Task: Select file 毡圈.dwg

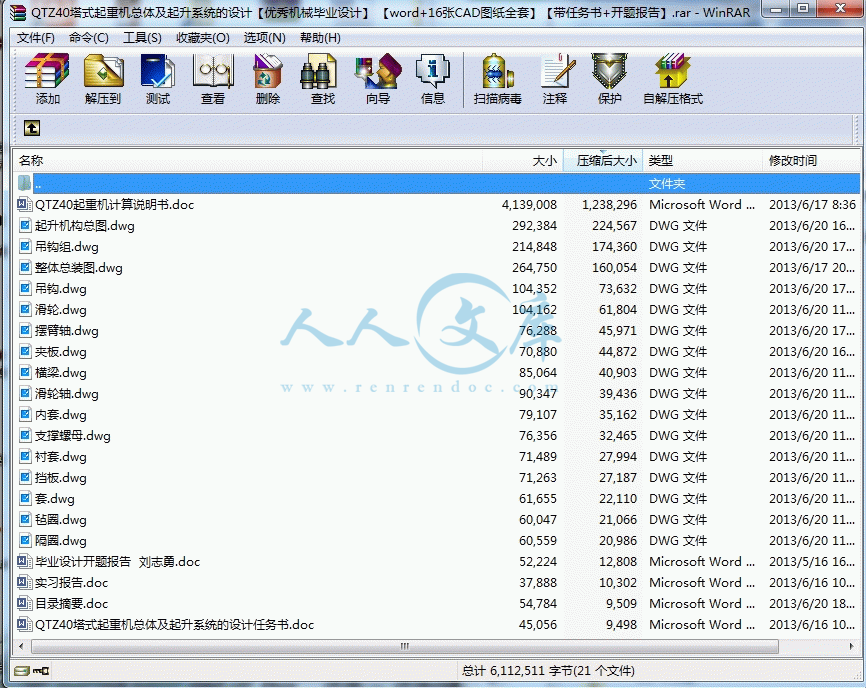Action: (61, 520)
